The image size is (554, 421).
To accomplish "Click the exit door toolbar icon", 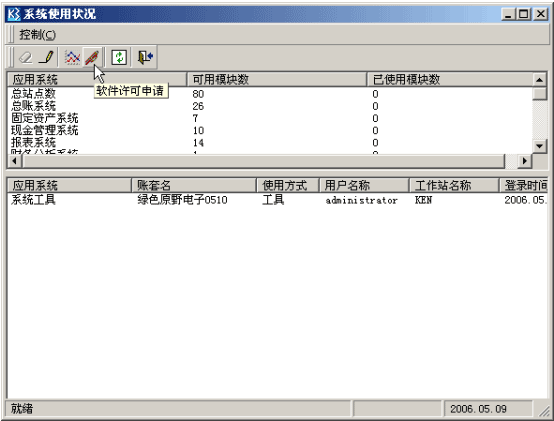I will click(145, 57).
